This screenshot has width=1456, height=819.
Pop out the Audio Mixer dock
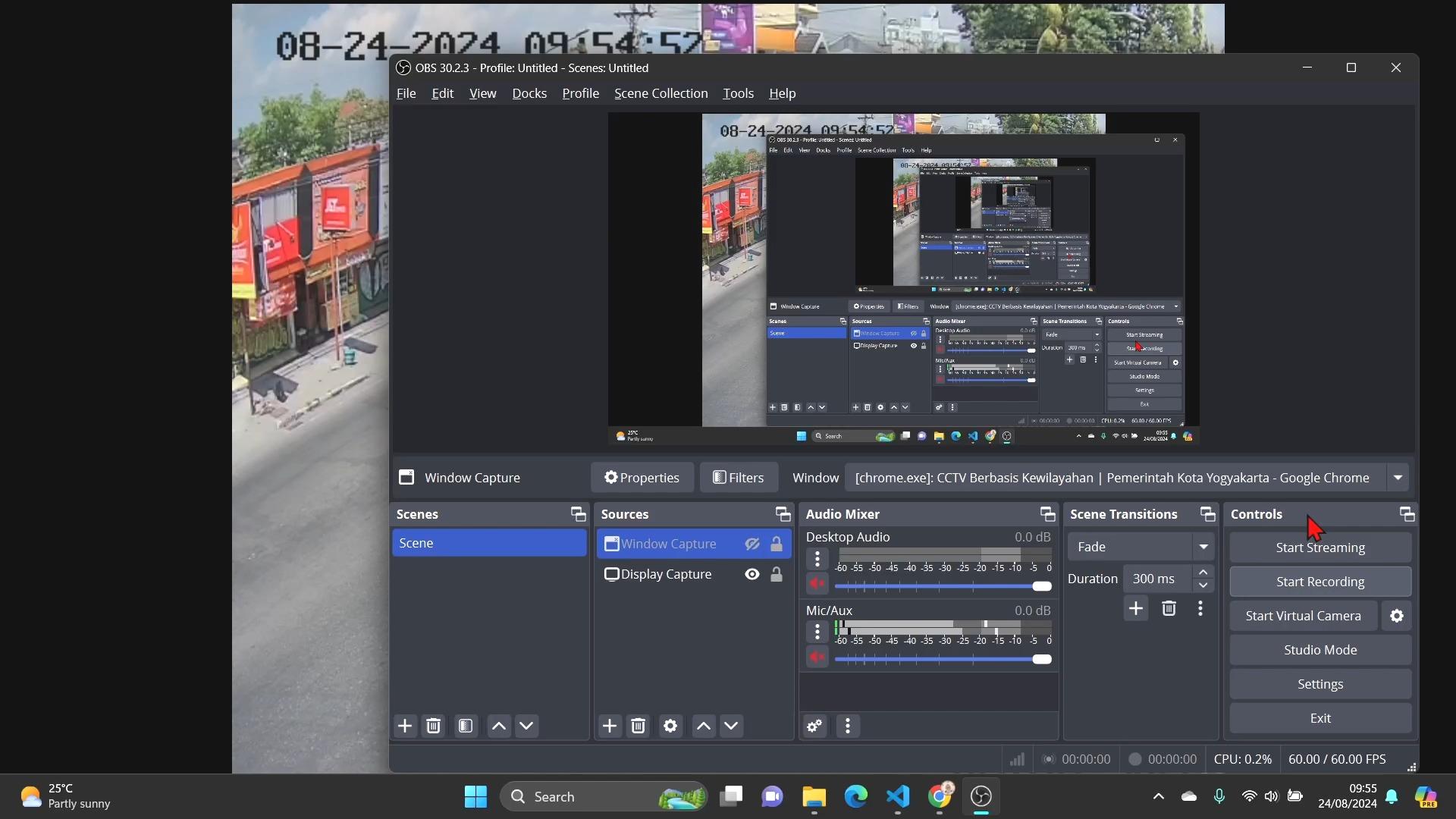[x=1048, y=514]
